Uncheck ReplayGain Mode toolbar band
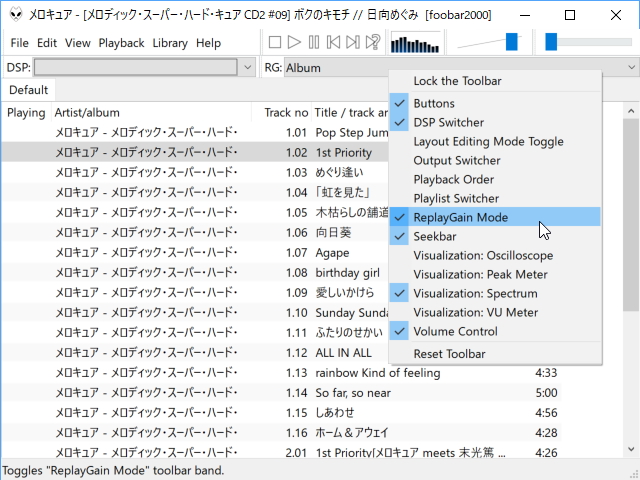 pyautogui.click(x=495, y=217)
